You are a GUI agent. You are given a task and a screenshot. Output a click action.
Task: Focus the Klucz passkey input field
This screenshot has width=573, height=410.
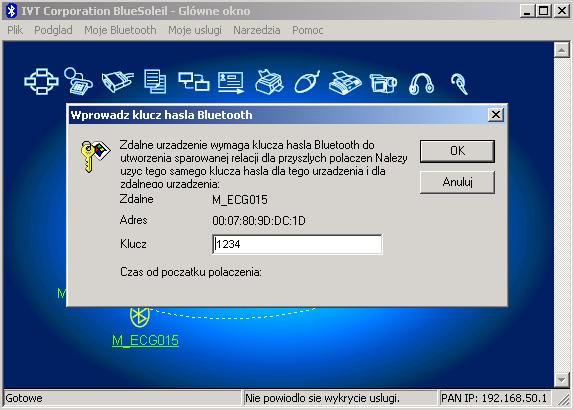coord(297,244)
